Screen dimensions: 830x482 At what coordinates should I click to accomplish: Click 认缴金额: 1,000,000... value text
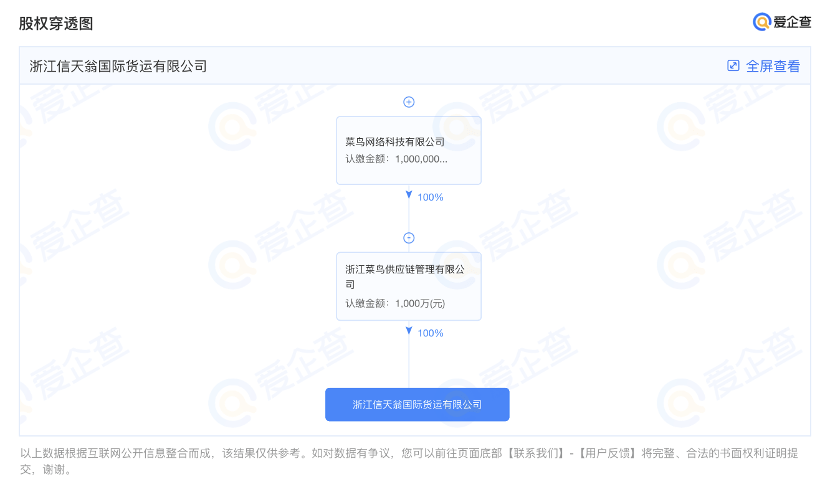point(396,159)
